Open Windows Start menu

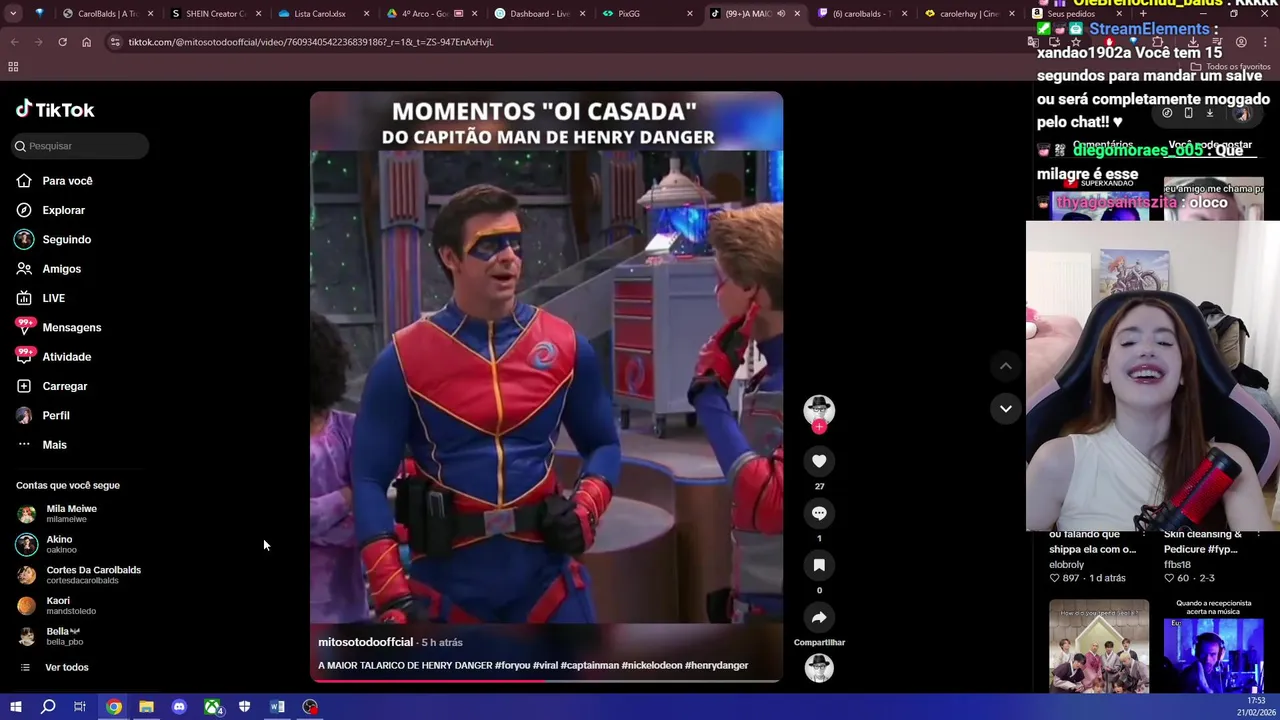(15, 707)
